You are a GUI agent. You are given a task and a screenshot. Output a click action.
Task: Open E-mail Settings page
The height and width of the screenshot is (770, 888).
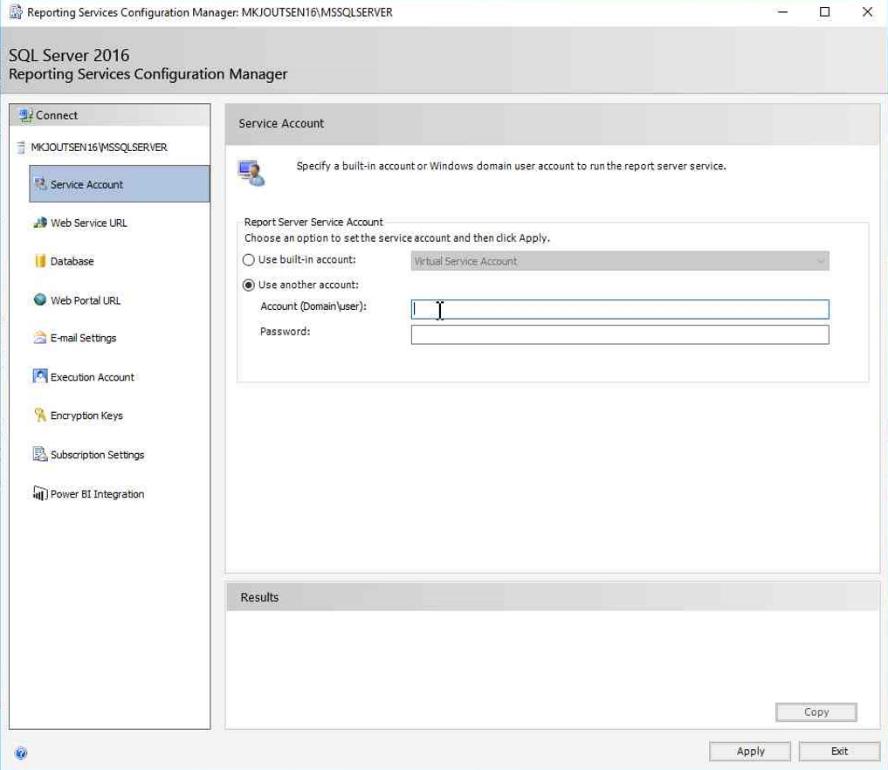[83, 338]
